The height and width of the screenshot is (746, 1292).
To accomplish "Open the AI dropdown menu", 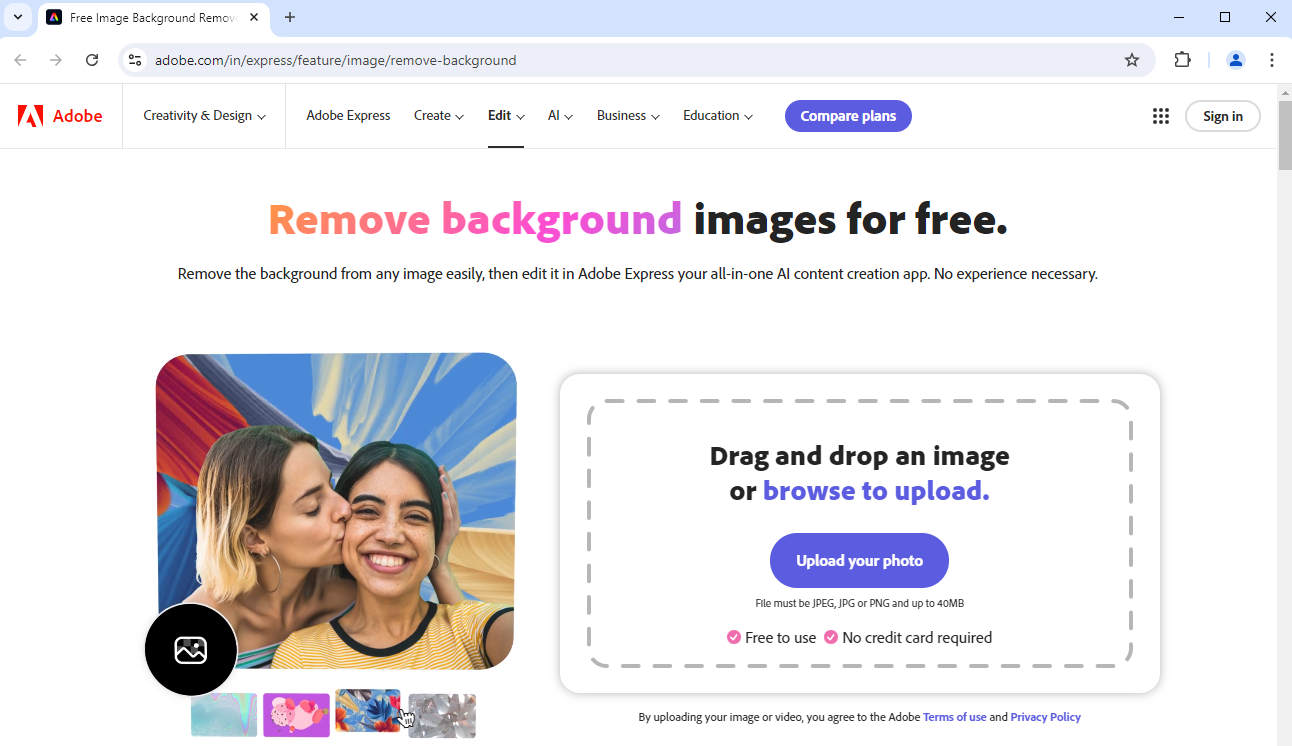I will coord(560,115).
